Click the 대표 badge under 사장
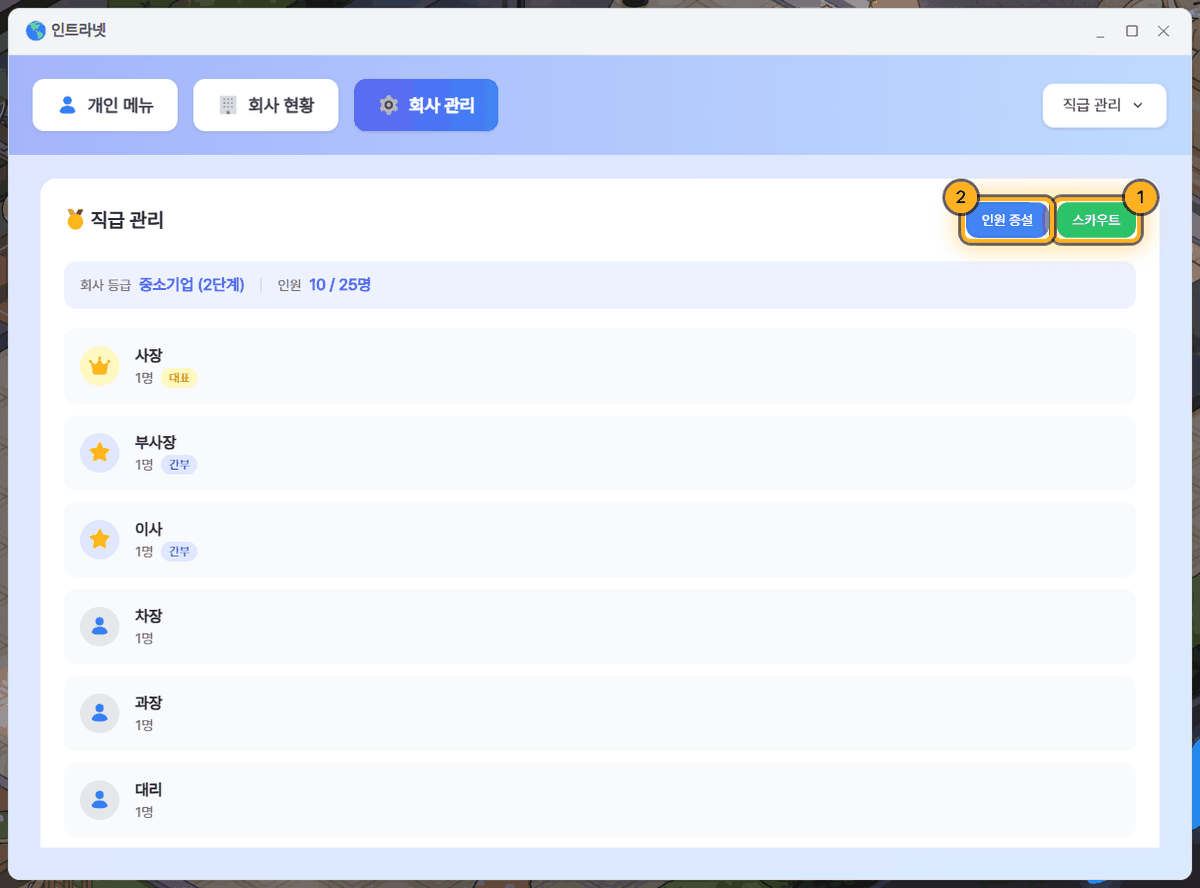This screenshot has width=1200, height=888. tap(179, 378)
